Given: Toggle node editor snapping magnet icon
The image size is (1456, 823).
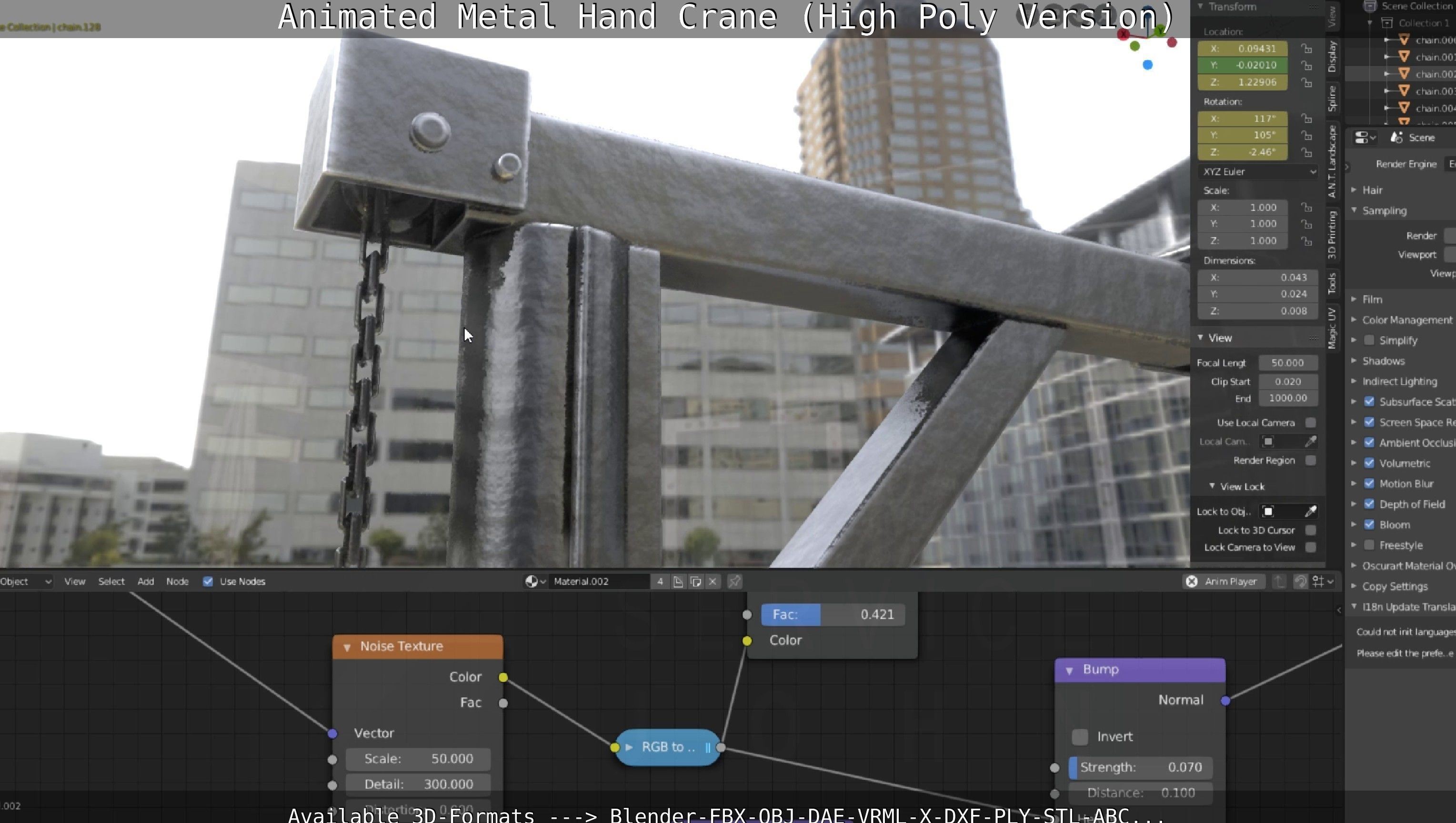Looking at the screenshot, I should coord(1301,582).
